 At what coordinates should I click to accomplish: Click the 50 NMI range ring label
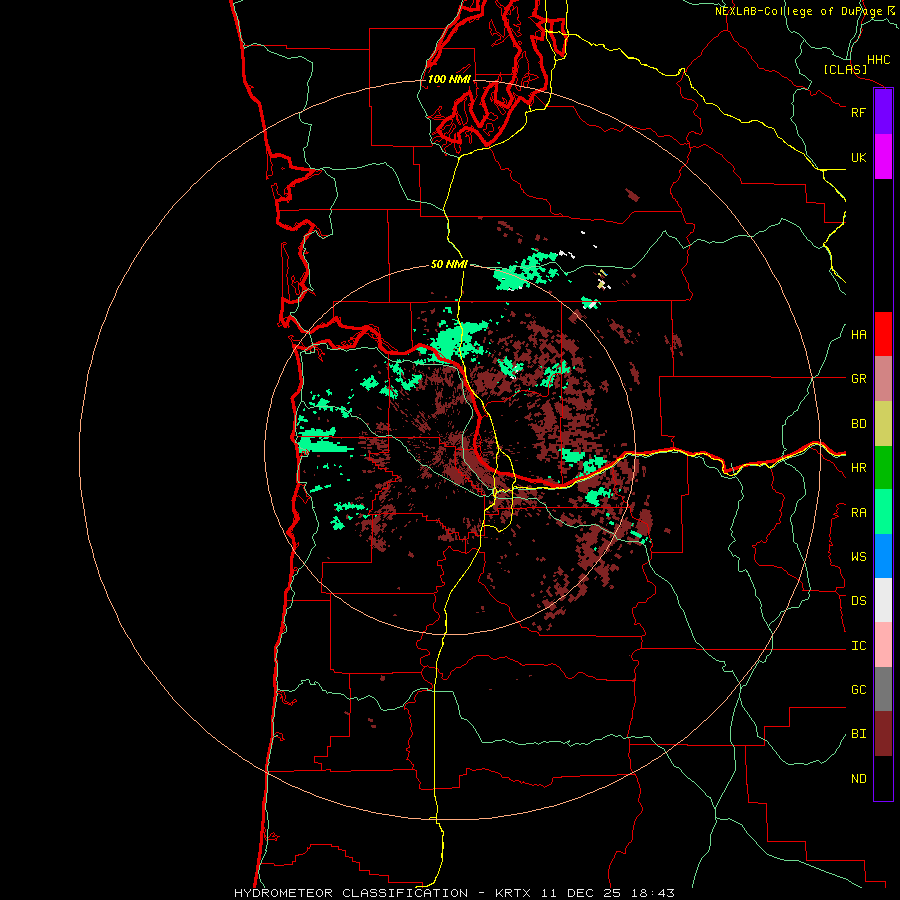coord(449,264)
